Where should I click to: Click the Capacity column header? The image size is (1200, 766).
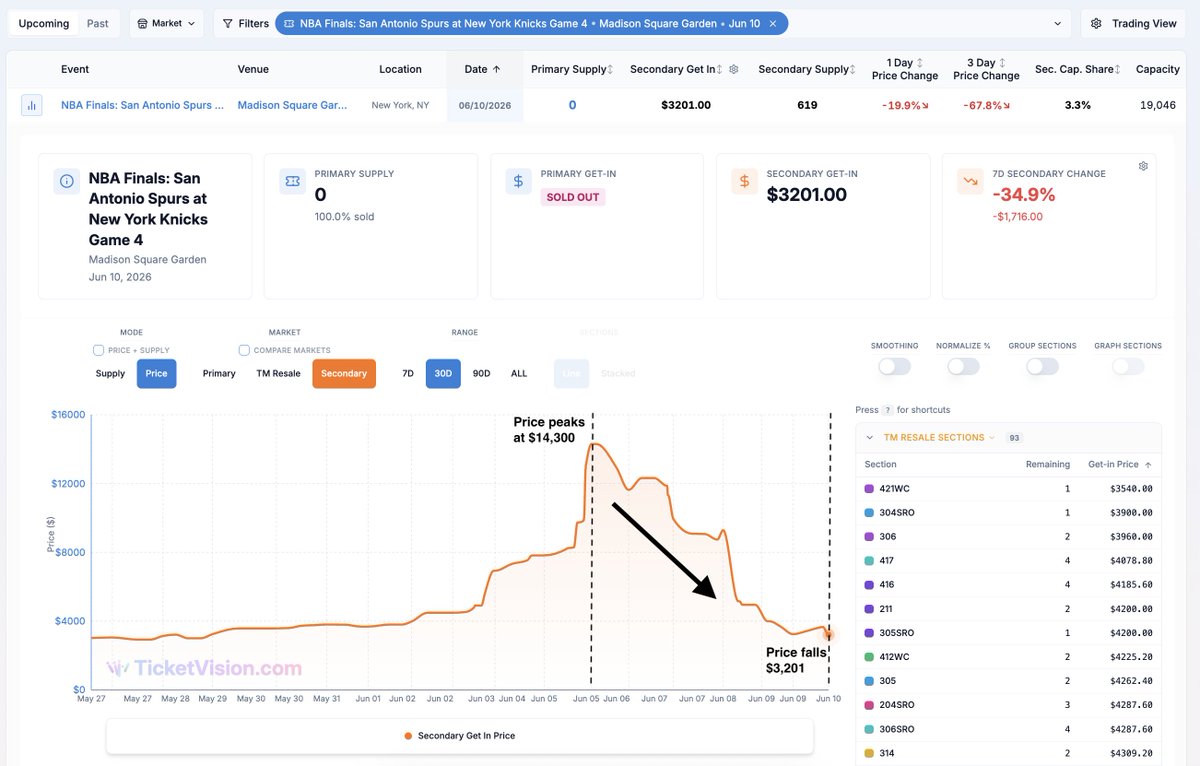pos(1157,69)
